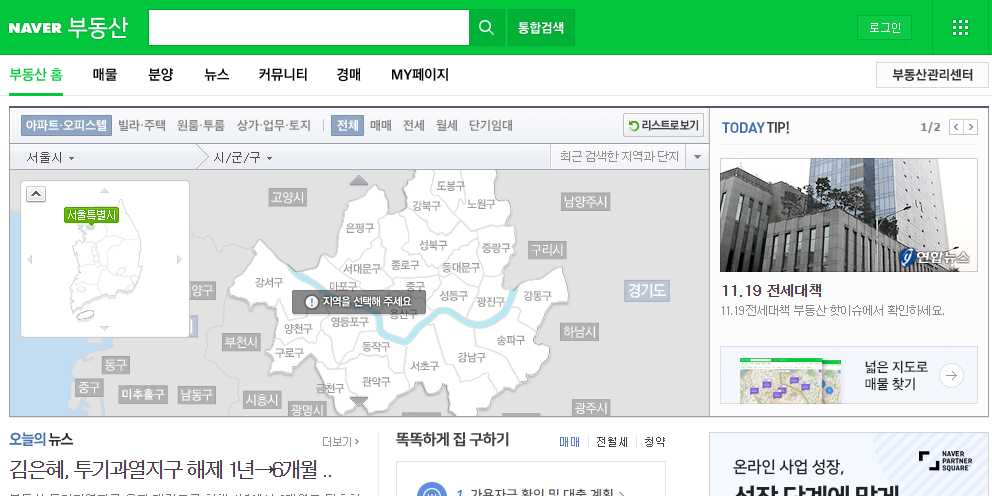This screenshot has width=992, height=496.
Task: Click 더보기 link next to 오늘의 뉴스
Action: 340,442
